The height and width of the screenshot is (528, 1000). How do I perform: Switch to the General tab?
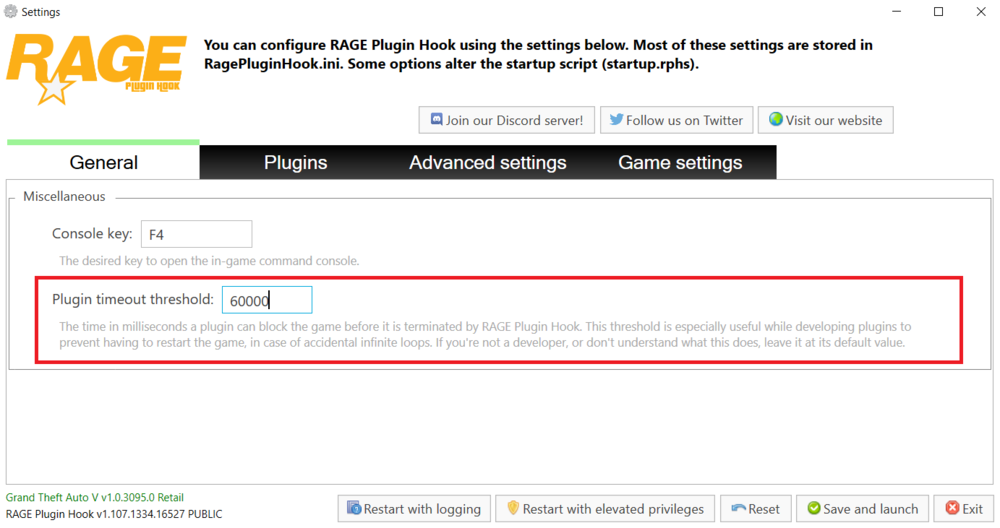[x=103, y=162]
